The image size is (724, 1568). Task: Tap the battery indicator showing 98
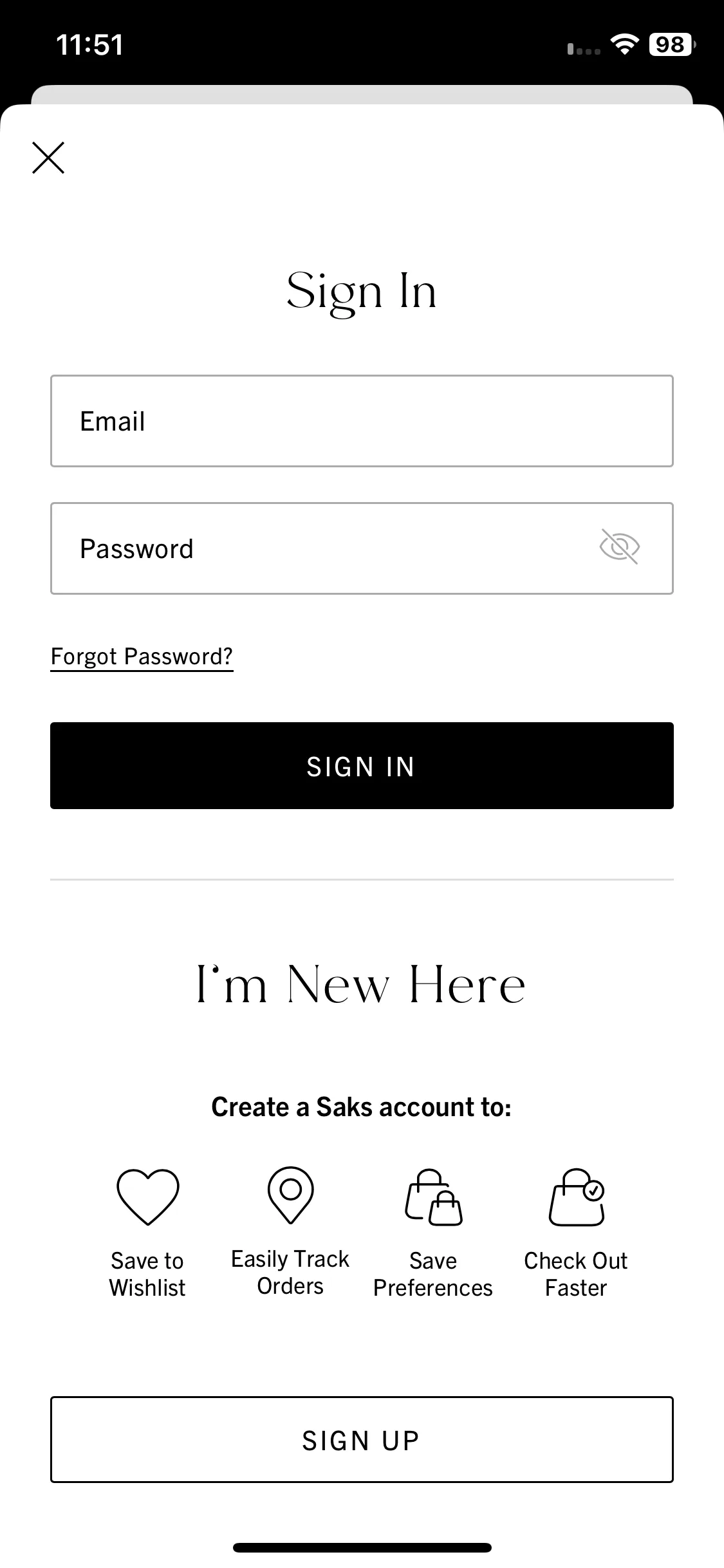coord(673,44)
